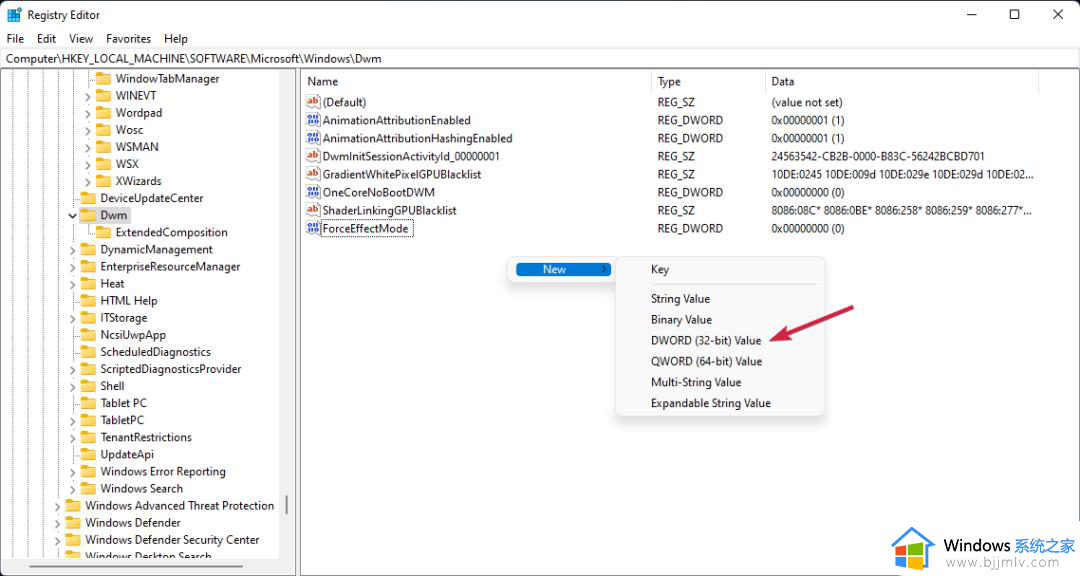Expand the Windows Error Reporting key
The image size is (1080, 576).
pyautogui.click(x=72, y=472)
